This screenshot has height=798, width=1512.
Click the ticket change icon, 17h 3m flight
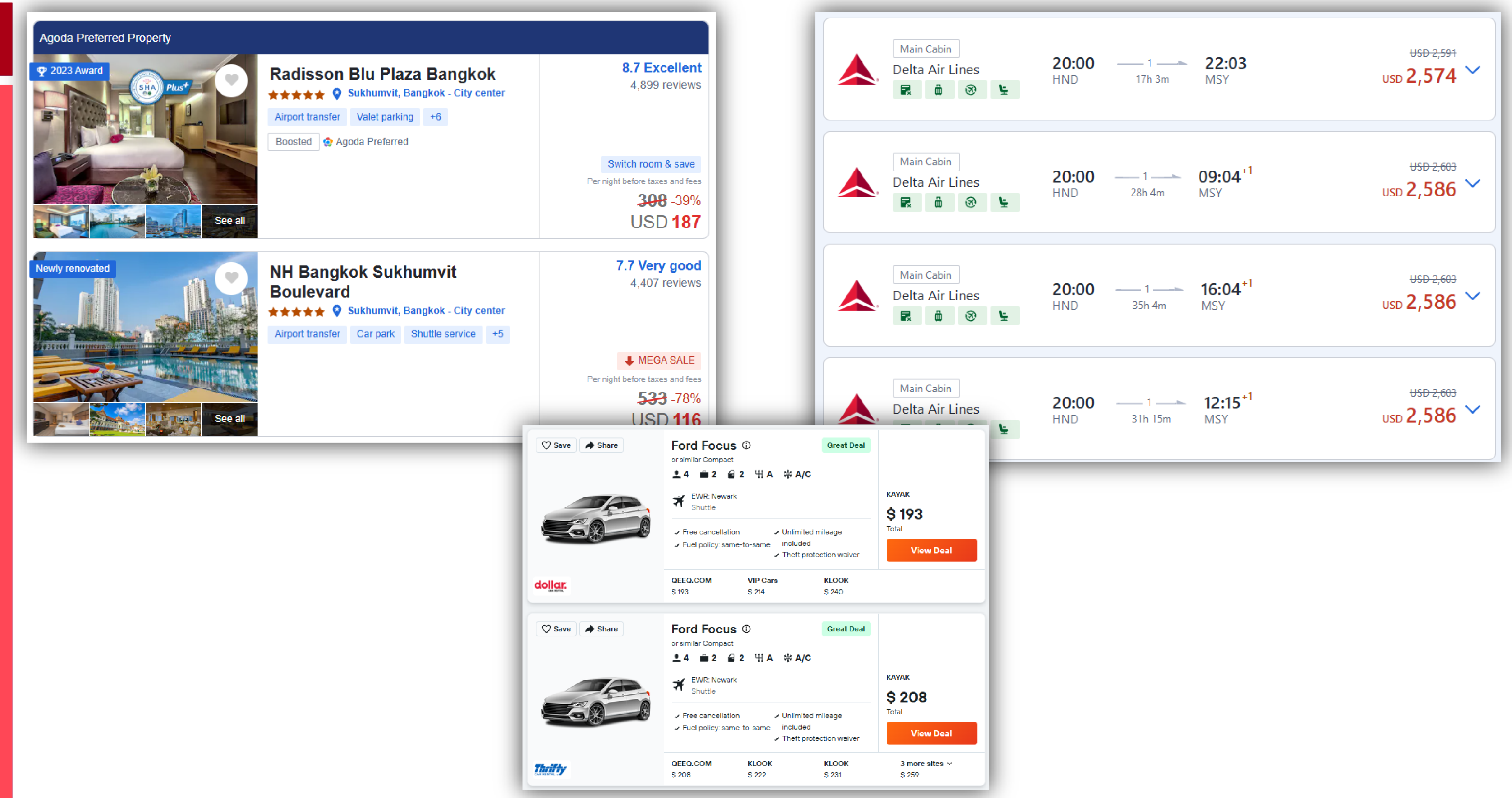(906, 90)
